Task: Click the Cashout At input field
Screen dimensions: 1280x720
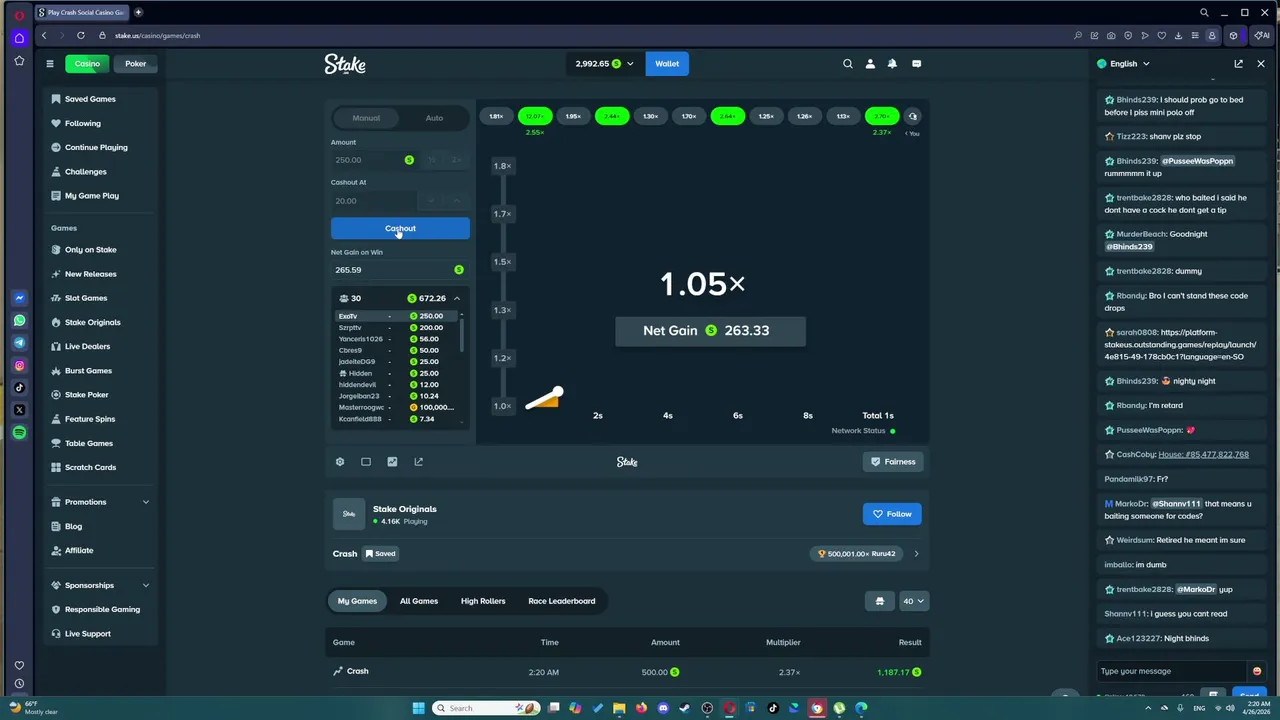Action: tap(374, 201)
